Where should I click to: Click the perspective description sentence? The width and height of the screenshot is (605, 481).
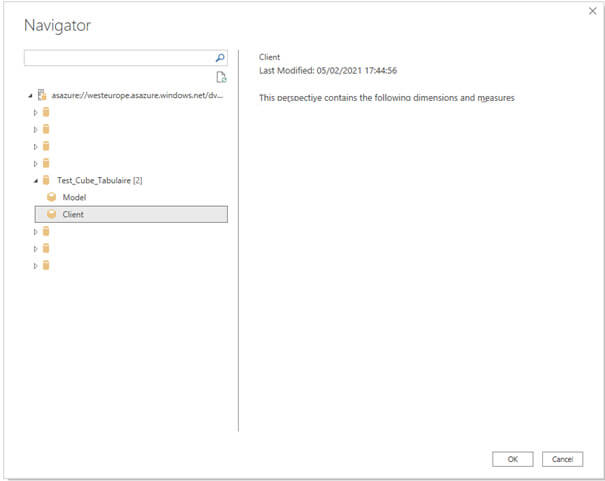pos(387,98)
